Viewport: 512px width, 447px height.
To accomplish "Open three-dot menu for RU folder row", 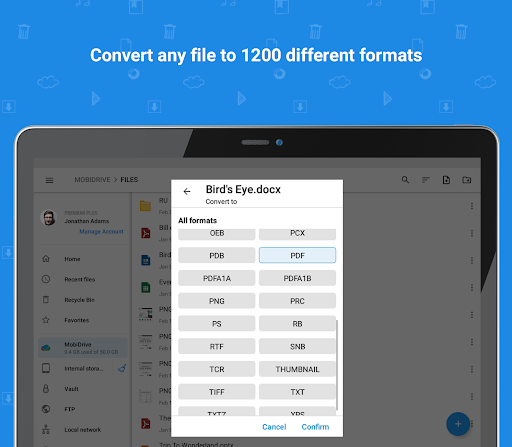I will [x=472, y=206].
